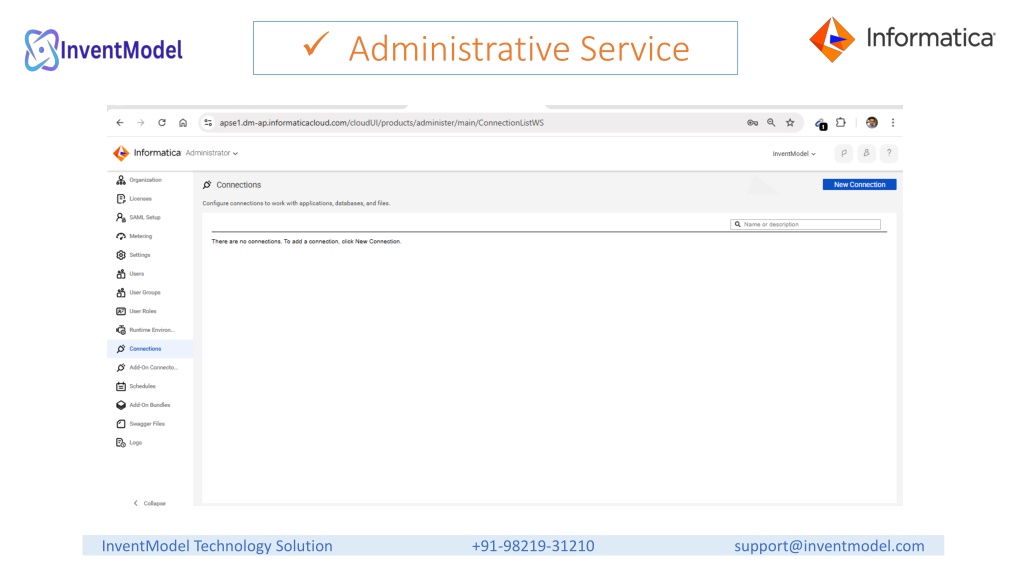Open the user profile icon in header
1024x576 pixels.
coord(867,153)
